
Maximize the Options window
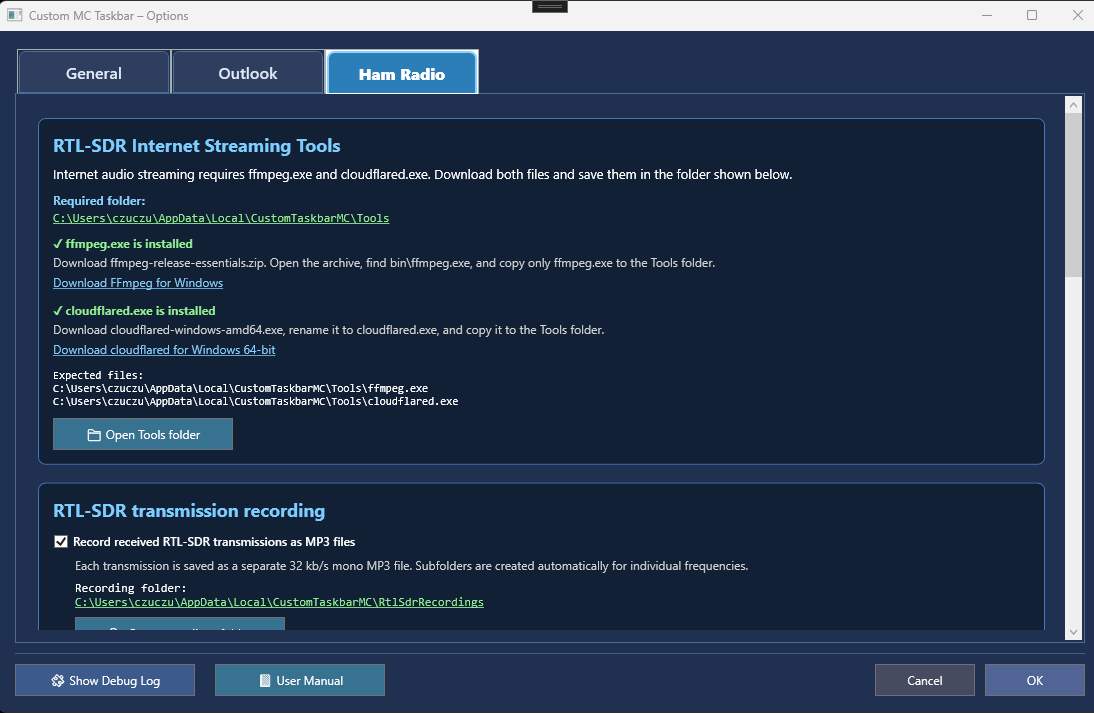(1032, 15)
